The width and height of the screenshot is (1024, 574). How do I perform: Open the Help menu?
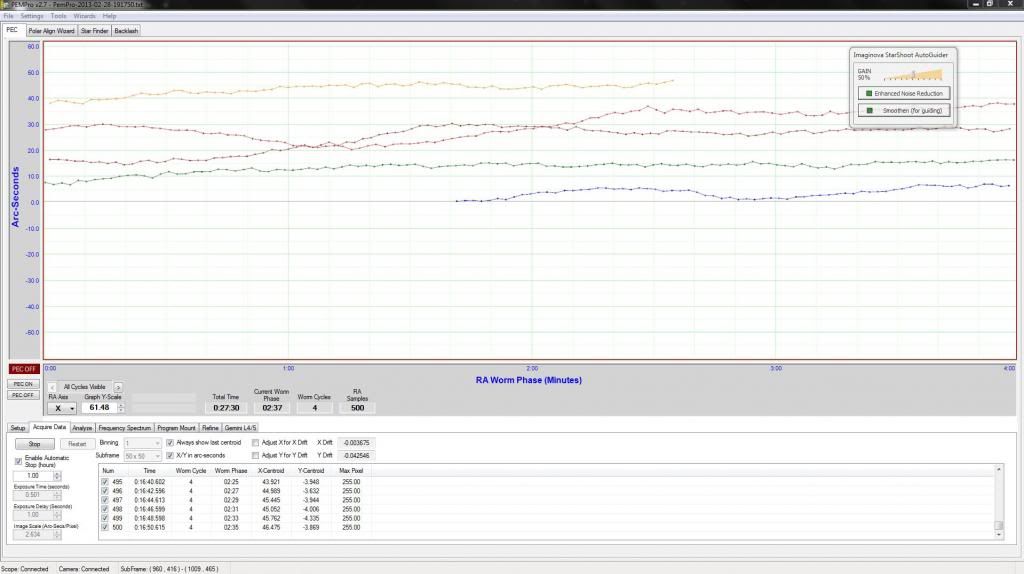(109, 16)
